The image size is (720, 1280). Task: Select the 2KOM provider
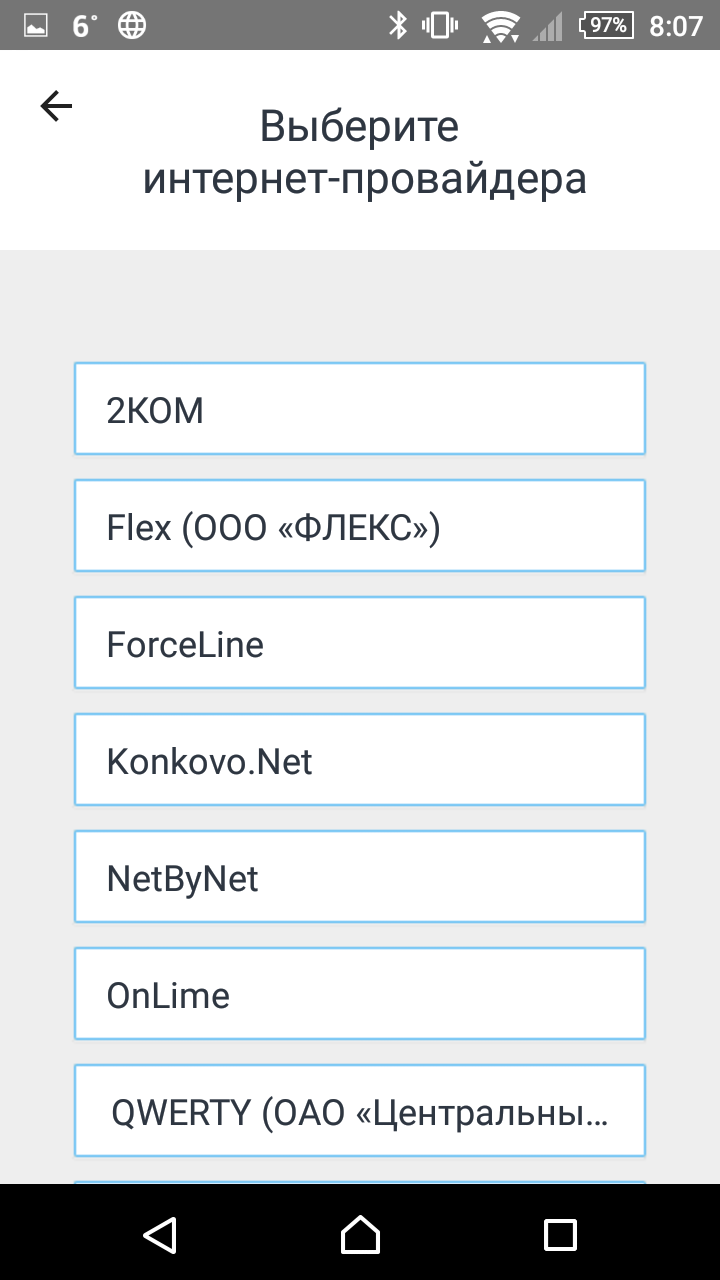click(360, 409)
